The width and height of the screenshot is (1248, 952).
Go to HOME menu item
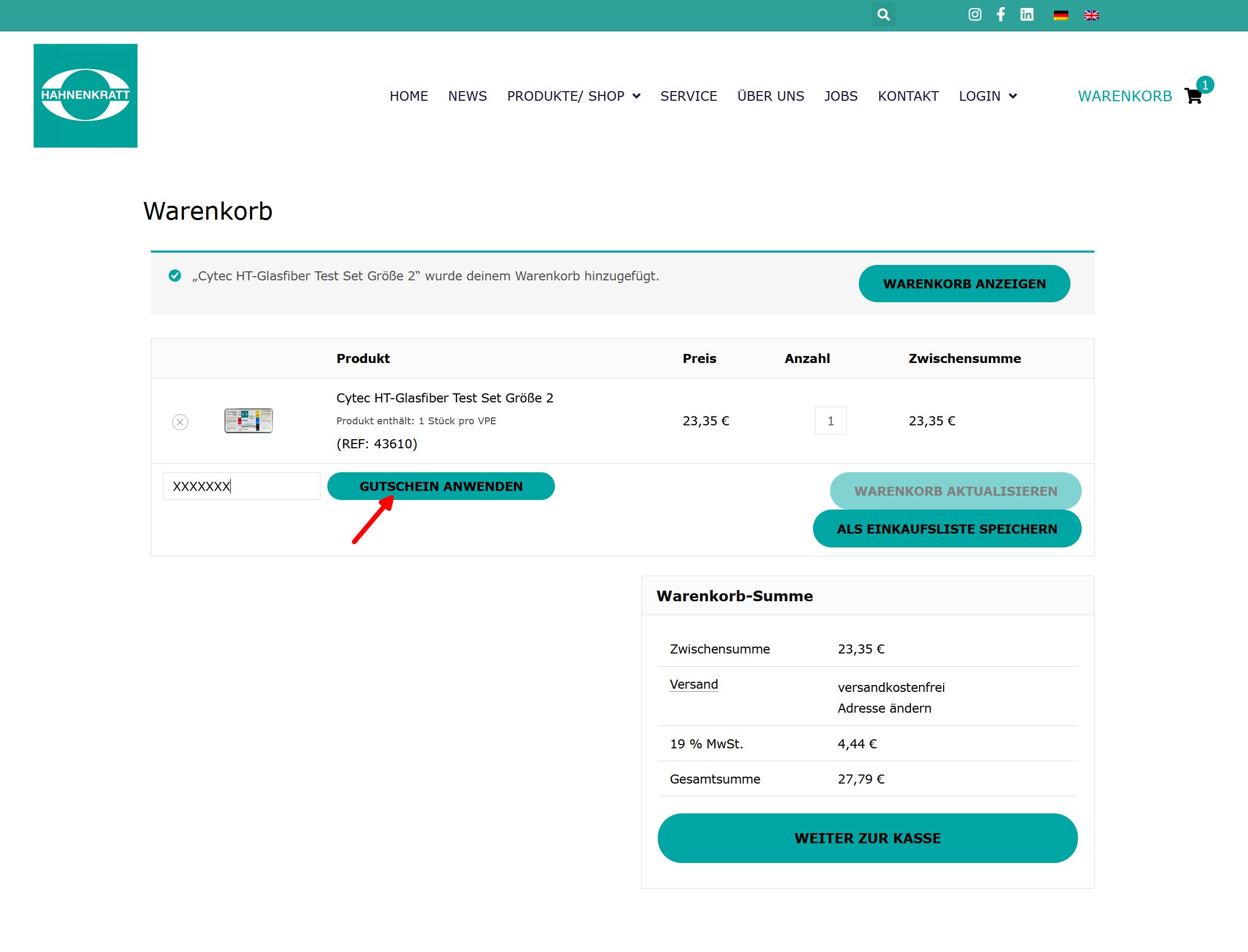pyautogui.click(x=409, y=96)
